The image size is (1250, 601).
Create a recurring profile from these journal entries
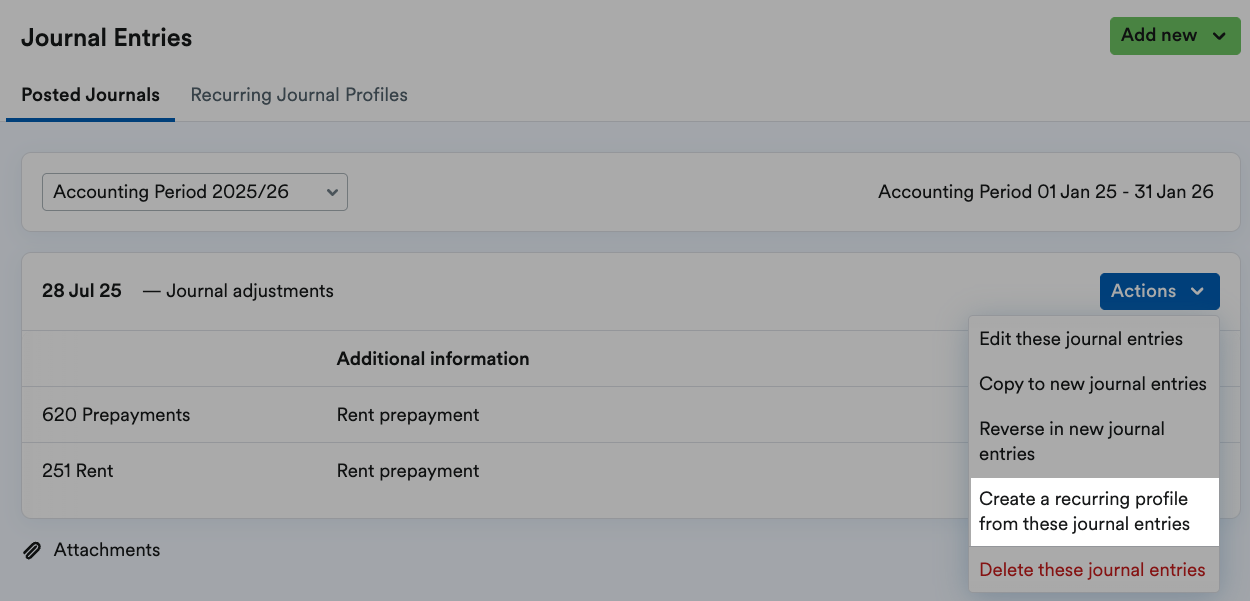coord(1085,510)
